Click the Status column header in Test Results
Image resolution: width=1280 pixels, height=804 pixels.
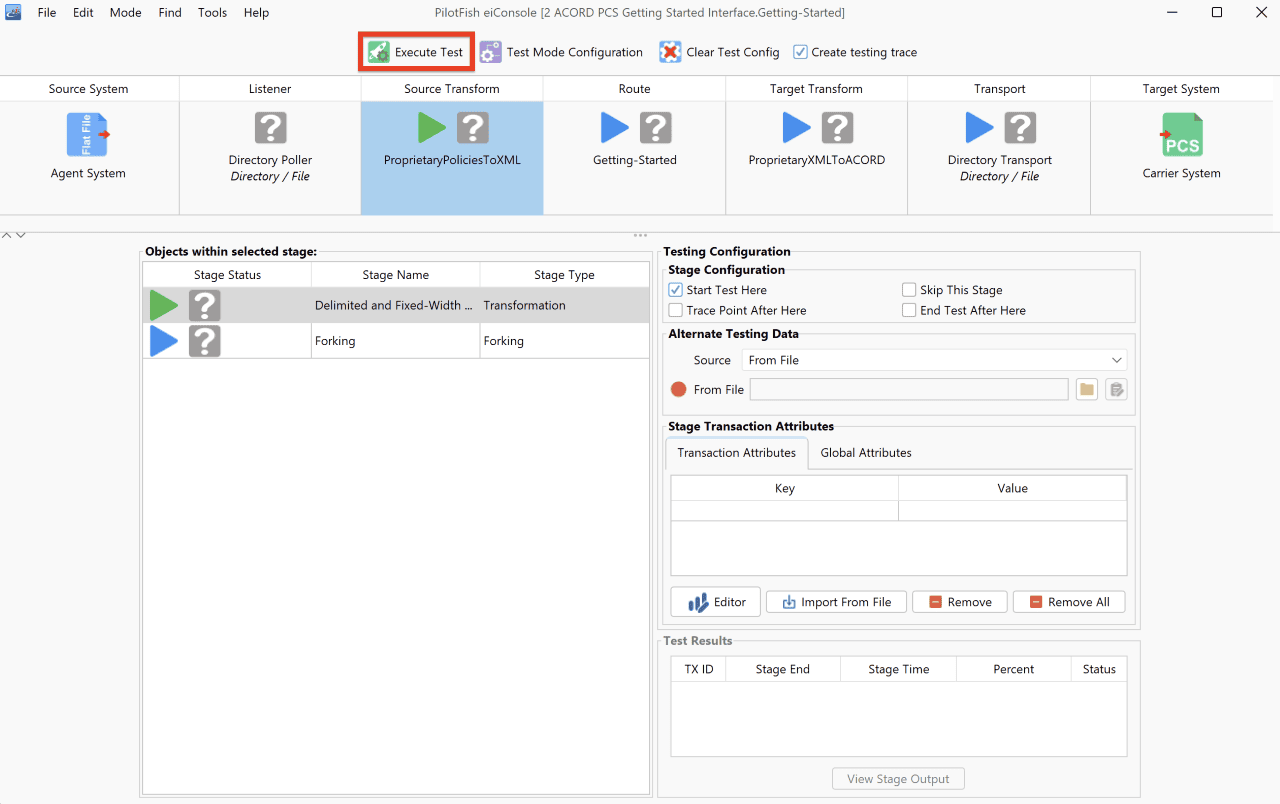(x=1099, y=669)
